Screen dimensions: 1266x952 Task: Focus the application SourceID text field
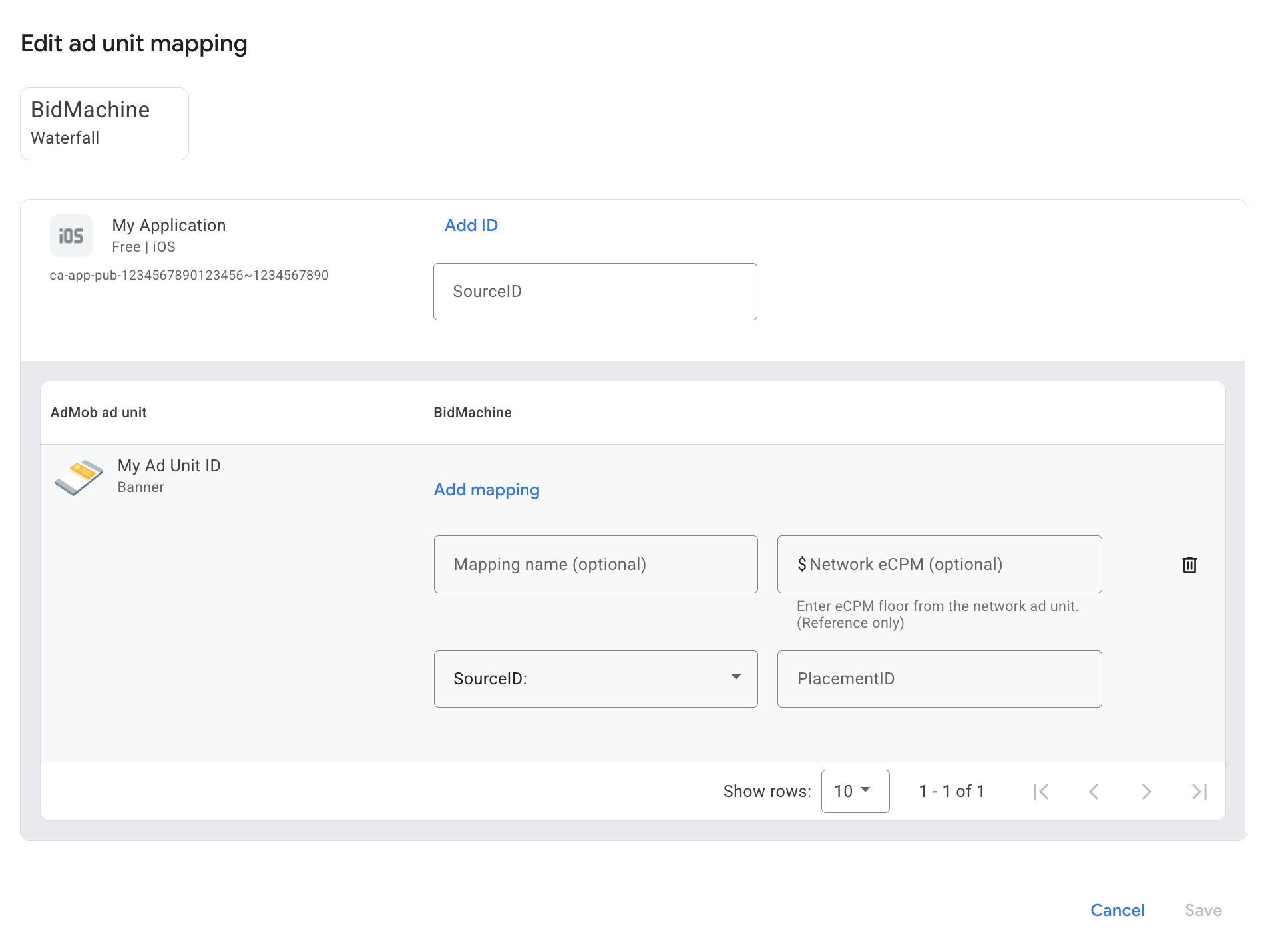coord(594,292)
